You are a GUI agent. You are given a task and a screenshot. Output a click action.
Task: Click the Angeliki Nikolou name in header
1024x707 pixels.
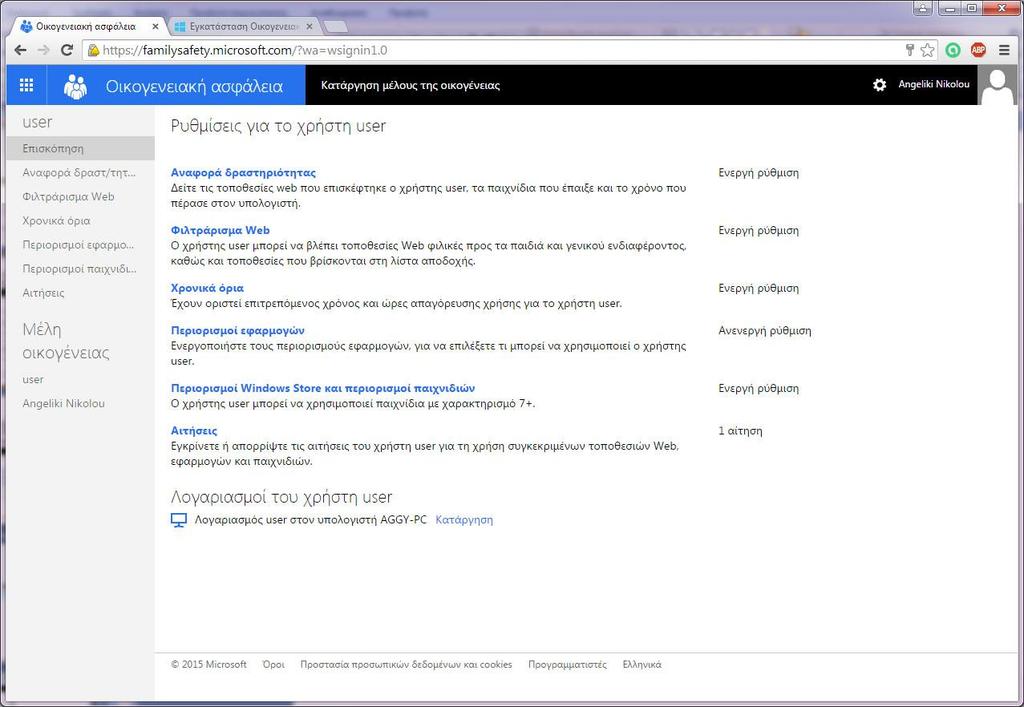pos(934,84)
